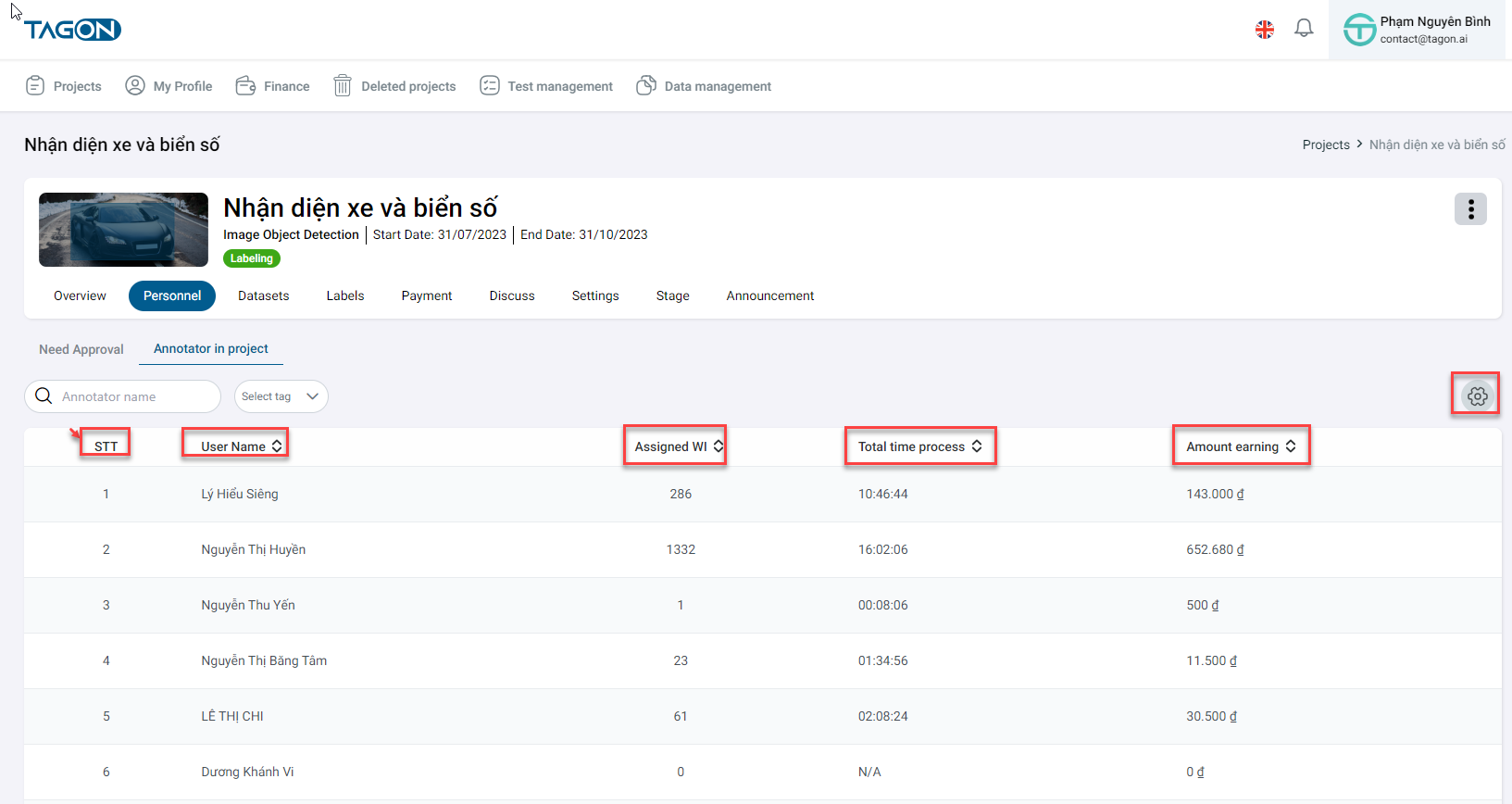
Task: Switch to the Need Approval tab
Action: point(81,349)
